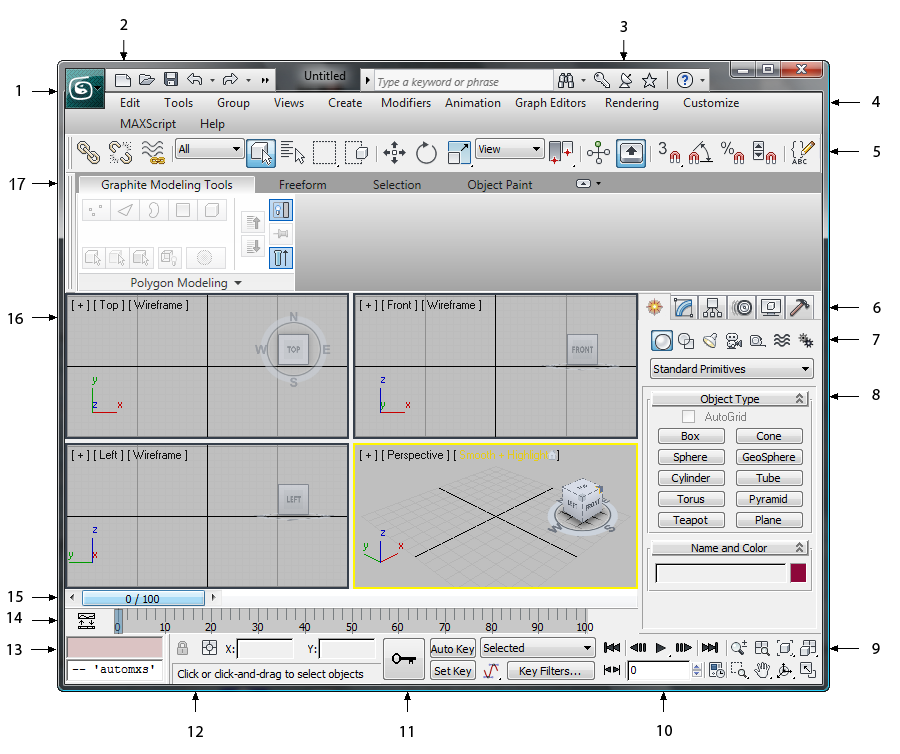Open the Standard Primitives dropdown

730,369
